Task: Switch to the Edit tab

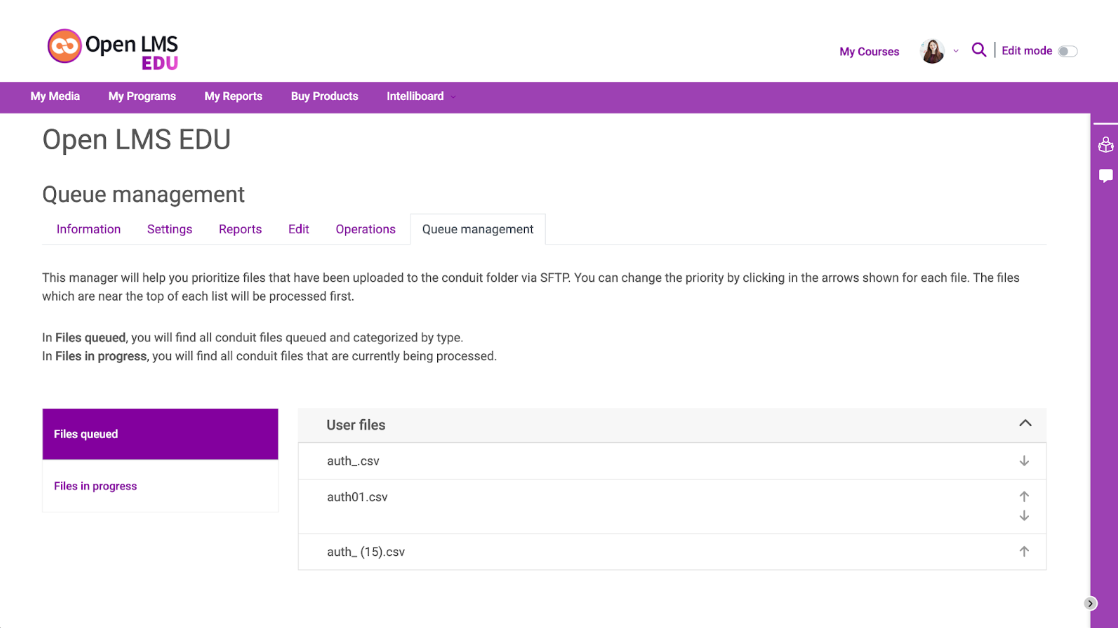Action: [299, 230]
